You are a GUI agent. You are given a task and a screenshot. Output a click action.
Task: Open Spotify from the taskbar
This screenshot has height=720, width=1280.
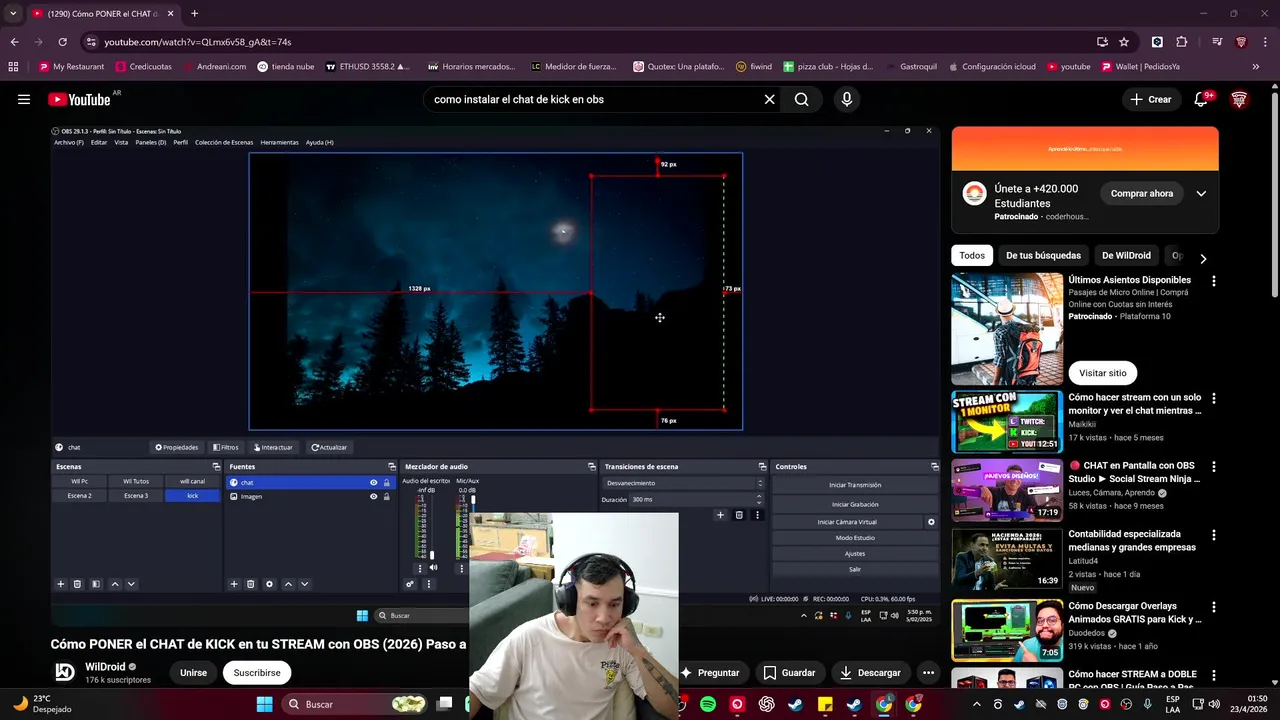[x=708, y=704]
